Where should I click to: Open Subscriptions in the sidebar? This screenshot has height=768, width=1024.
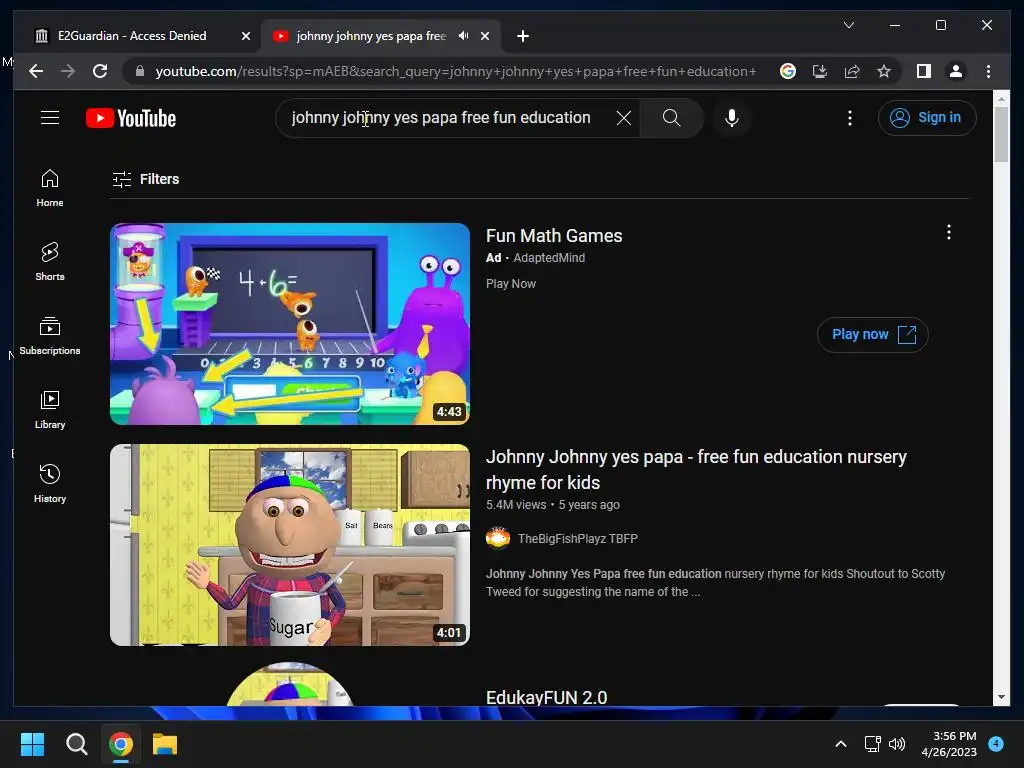click(x=50, y=336)
